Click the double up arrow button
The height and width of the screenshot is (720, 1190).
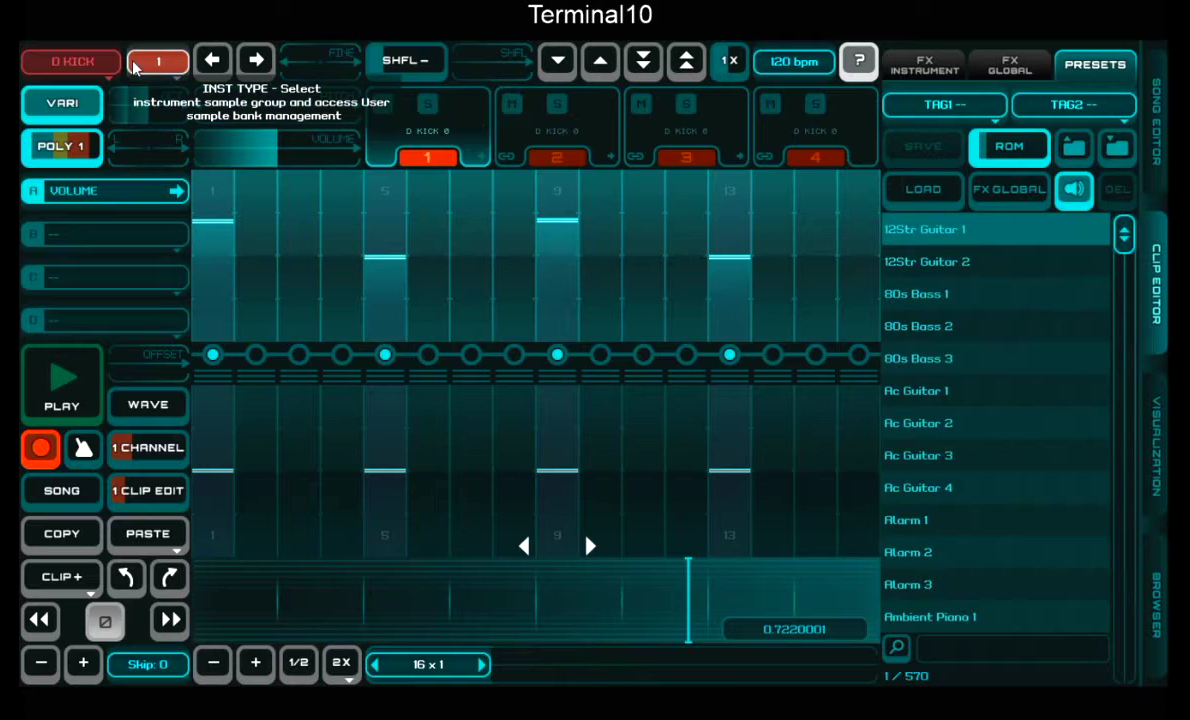point(686,61)
